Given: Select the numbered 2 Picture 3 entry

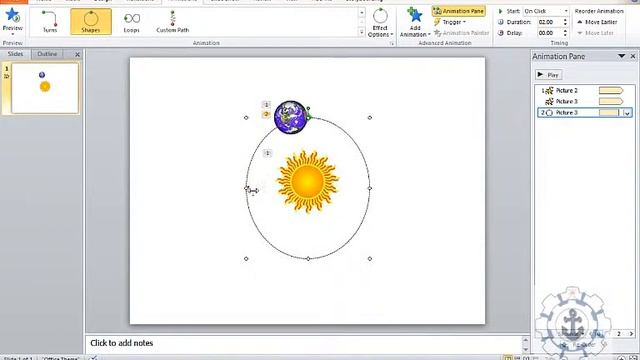Looking at the screenshot, I should tap(584, 113).
